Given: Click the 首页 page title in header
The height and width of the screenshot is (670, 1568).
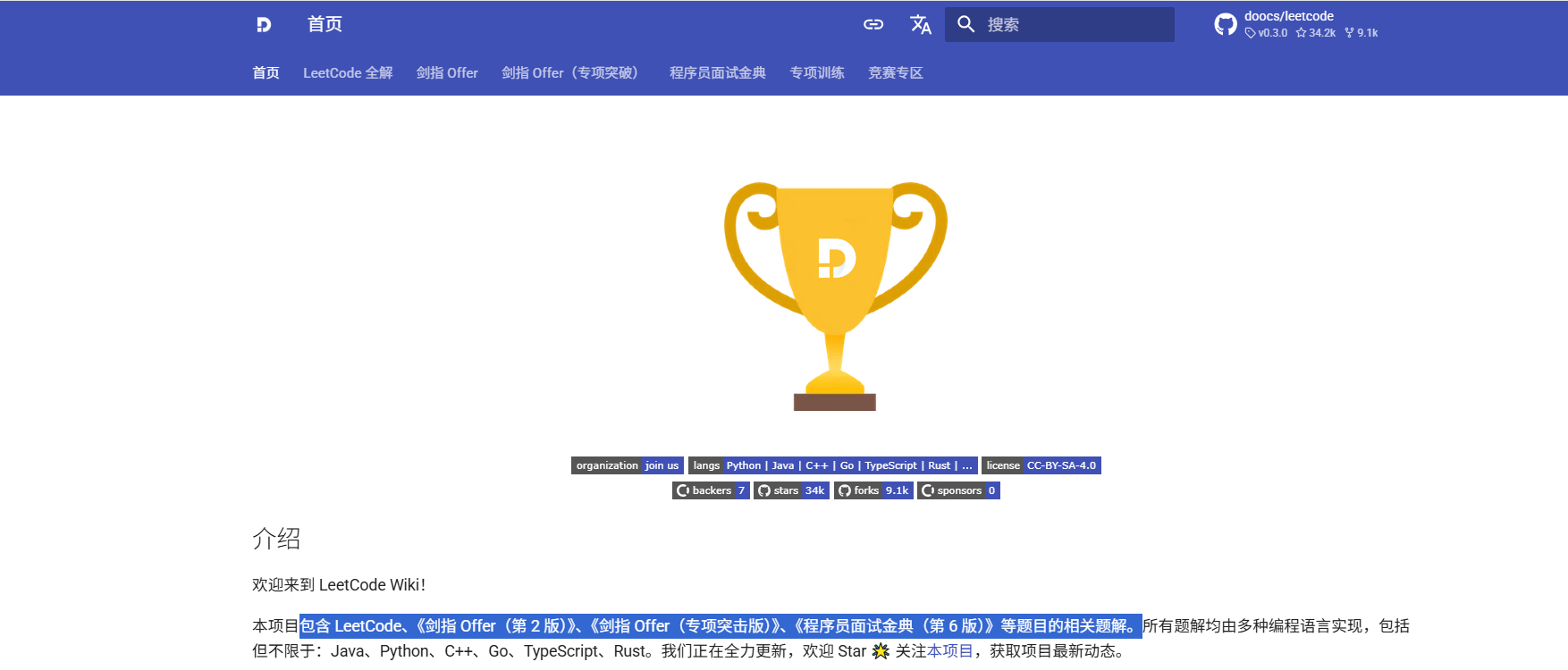Looking at the screenshot, I should pos(325,24).
